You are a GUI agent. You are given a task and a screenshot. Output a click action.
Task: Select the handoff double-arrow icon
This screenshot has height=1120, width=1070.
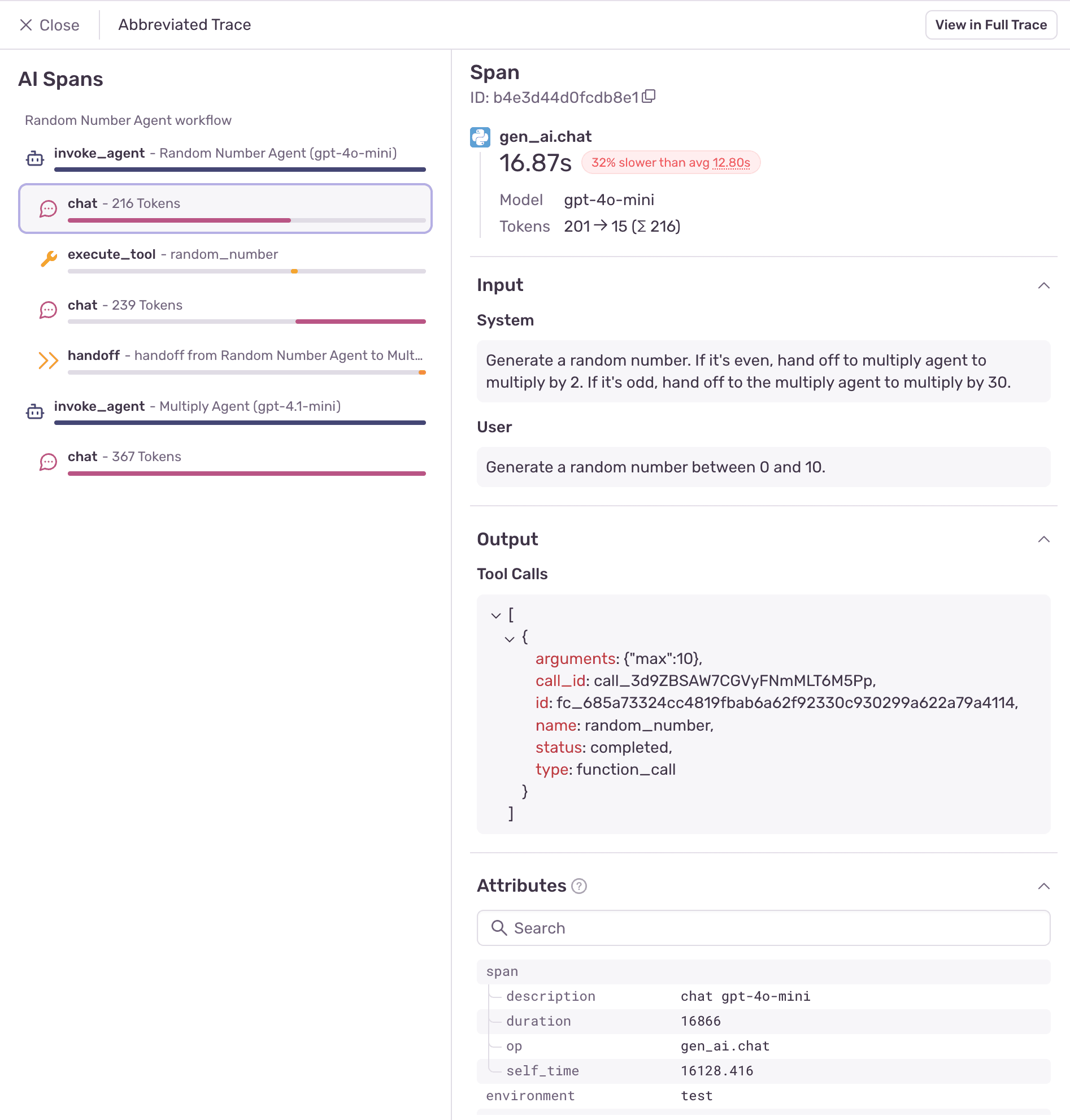click(49, 361)
